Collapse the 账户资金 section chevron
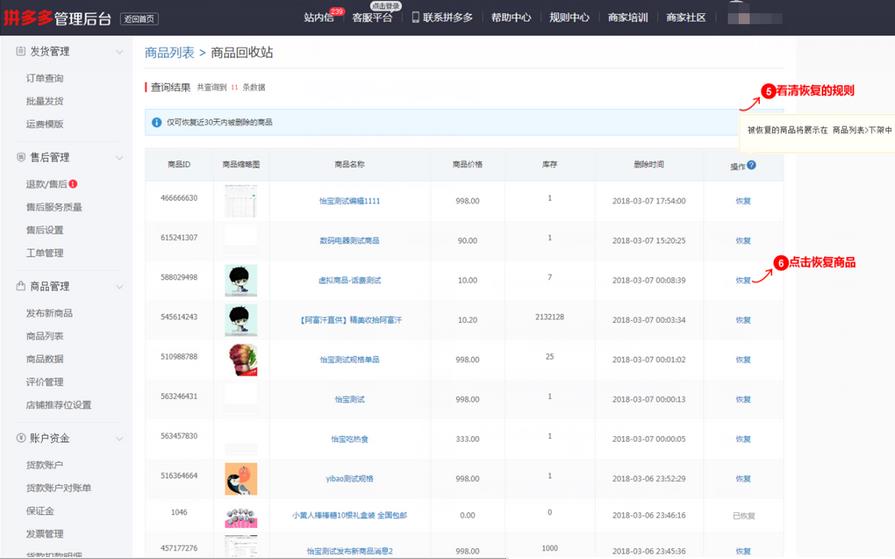Screen dimensions: 895x559 [119, 439]
